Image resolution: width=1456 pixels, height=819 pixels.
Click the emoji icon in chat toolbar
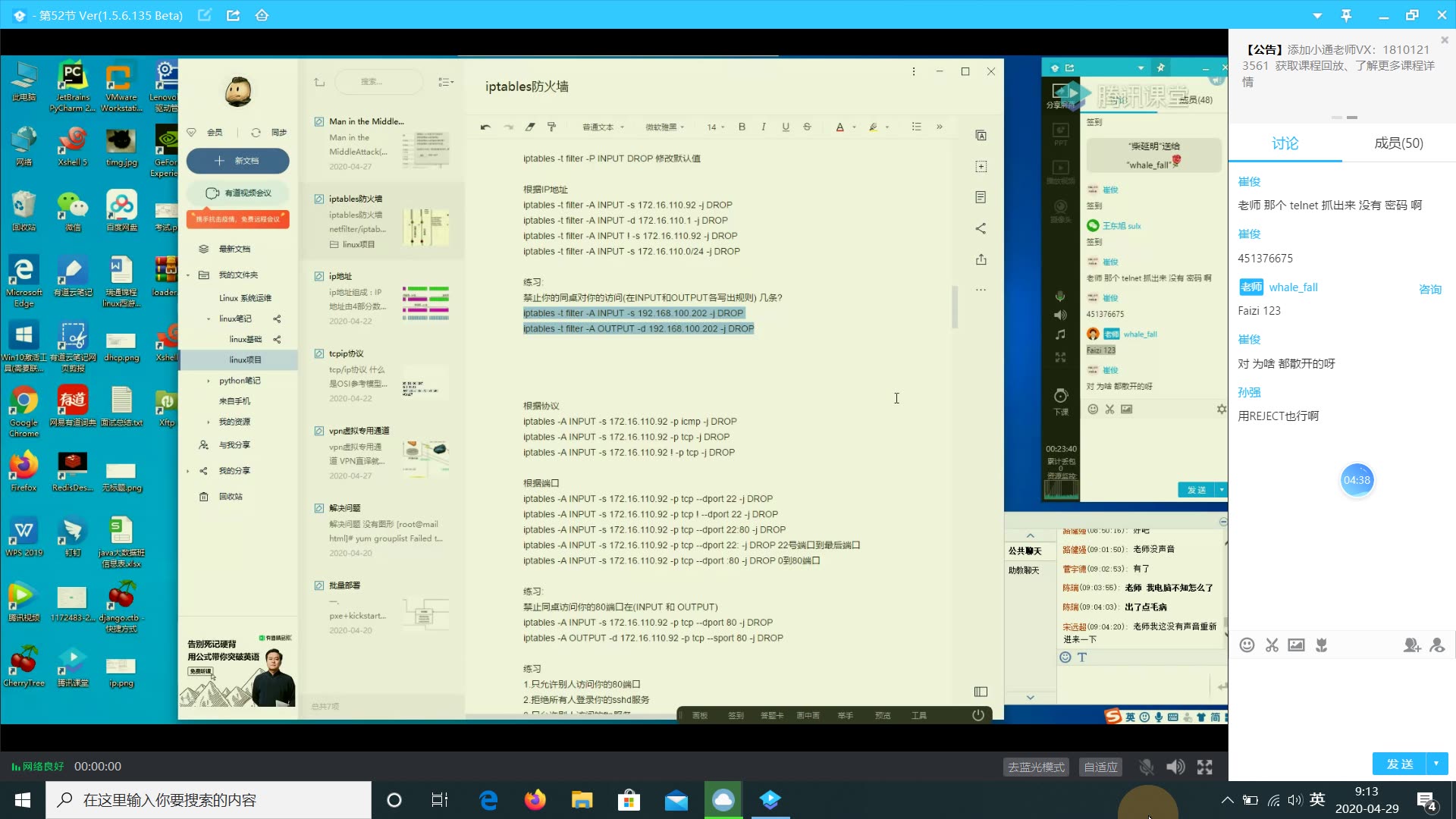tap(1247, 645)
